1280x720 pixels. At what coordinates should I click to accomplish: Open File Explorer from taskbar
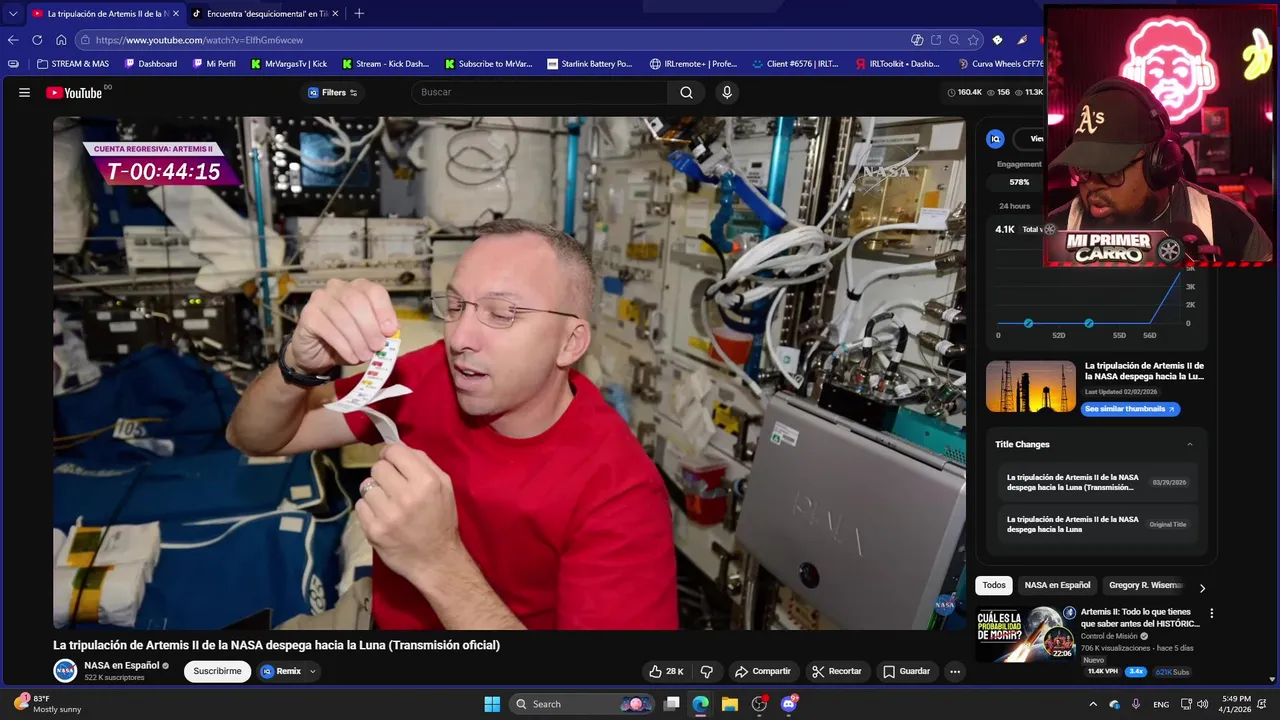[x=729, y=704]
